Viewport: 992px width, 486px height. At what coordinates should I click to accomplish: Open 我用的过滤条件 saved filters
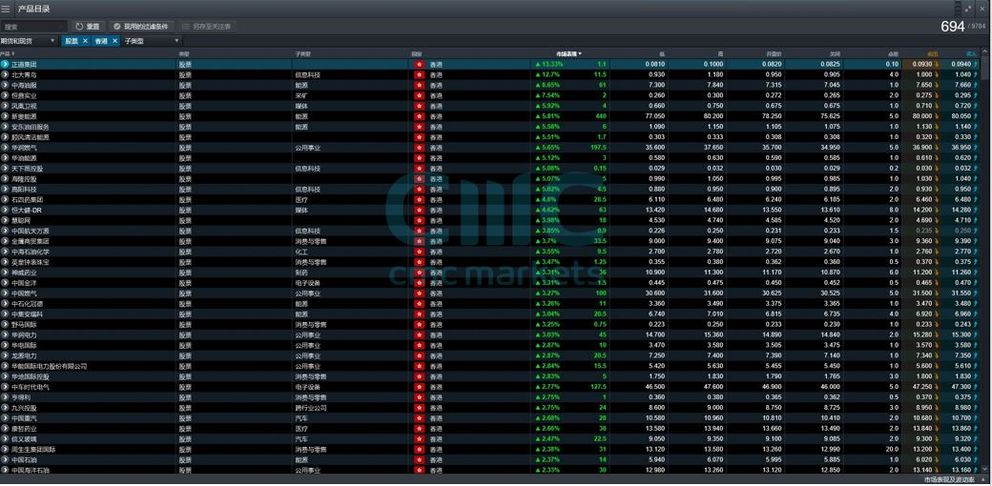tap(142, 27)
